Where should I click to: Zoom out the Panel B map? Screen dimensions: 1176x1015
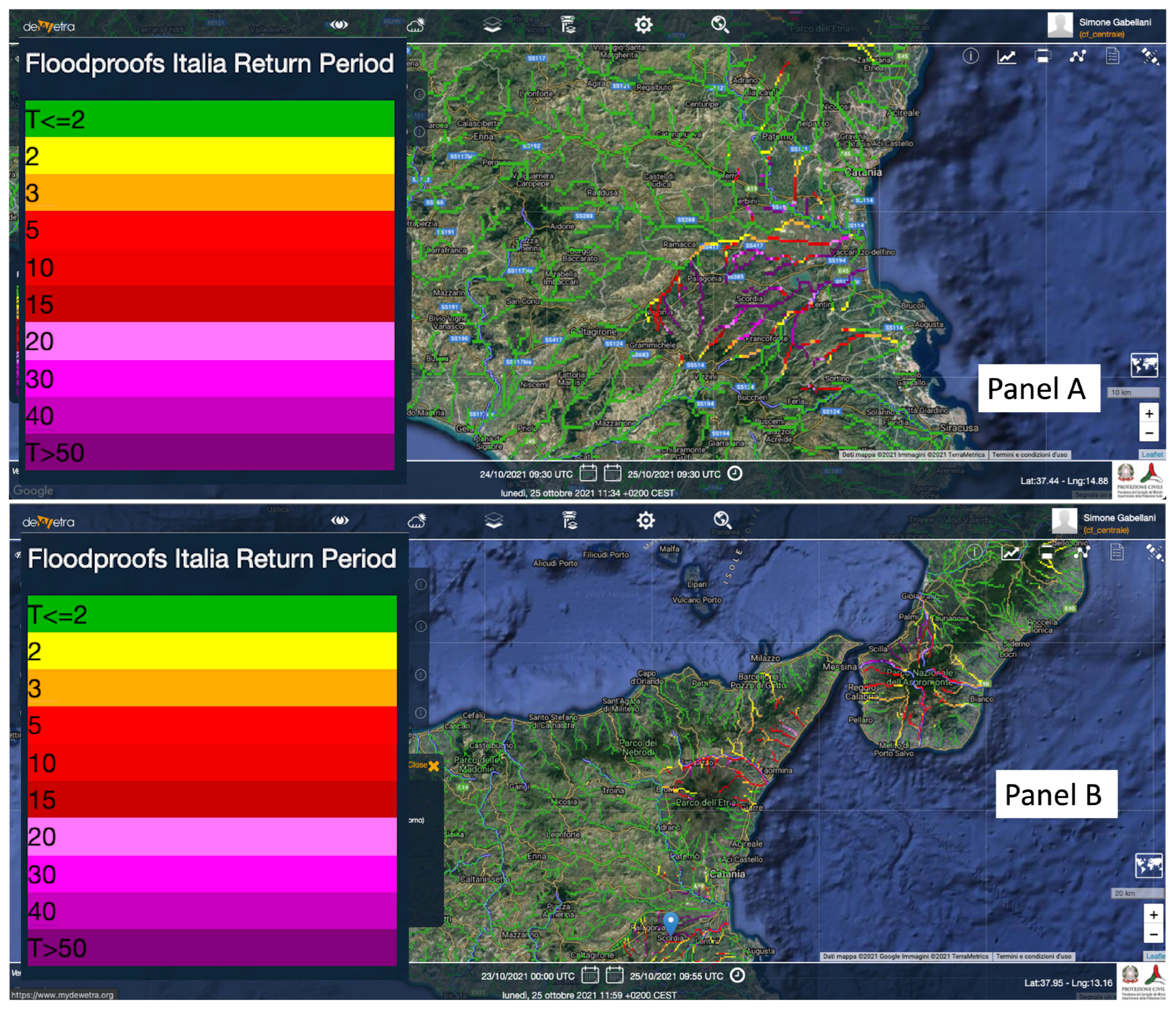[x=1153, y=934]
